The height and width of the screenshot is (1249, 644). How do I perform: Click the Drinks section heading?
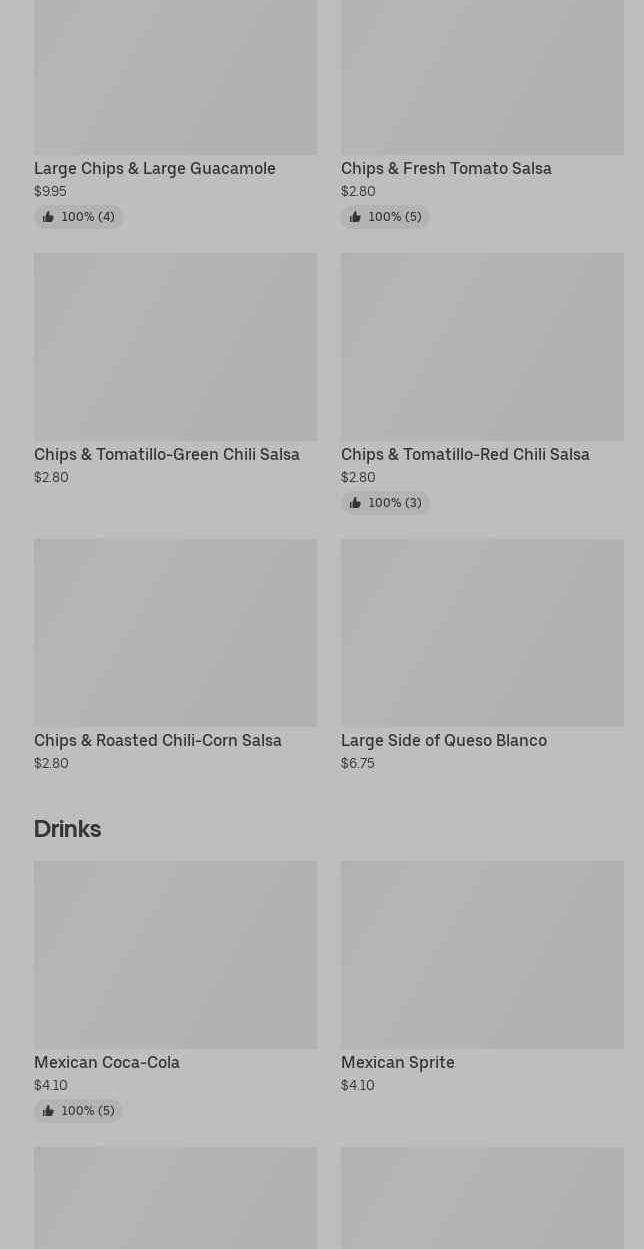pos(67,829)
